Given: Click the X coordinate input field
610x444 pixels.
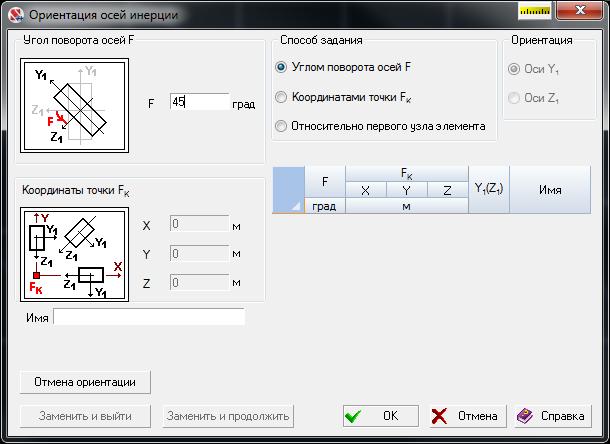Looking at the screenshot, I should [x=200, y=224].
